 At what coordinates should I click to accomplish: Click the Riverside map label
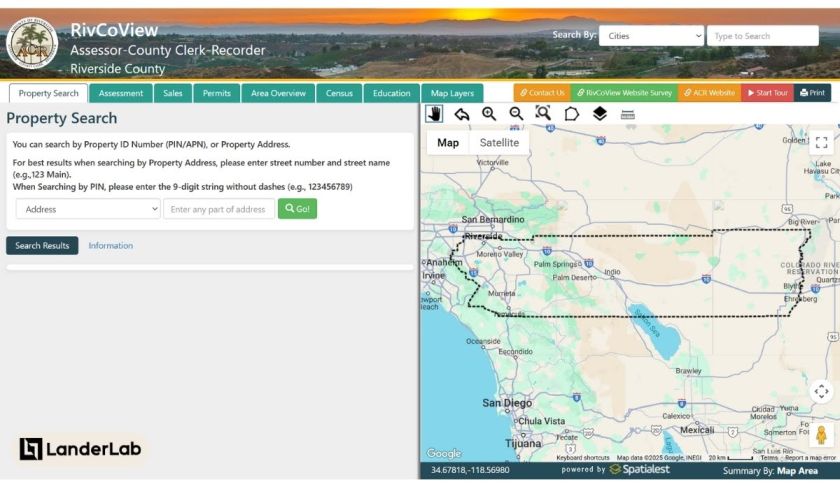(483, 236)
